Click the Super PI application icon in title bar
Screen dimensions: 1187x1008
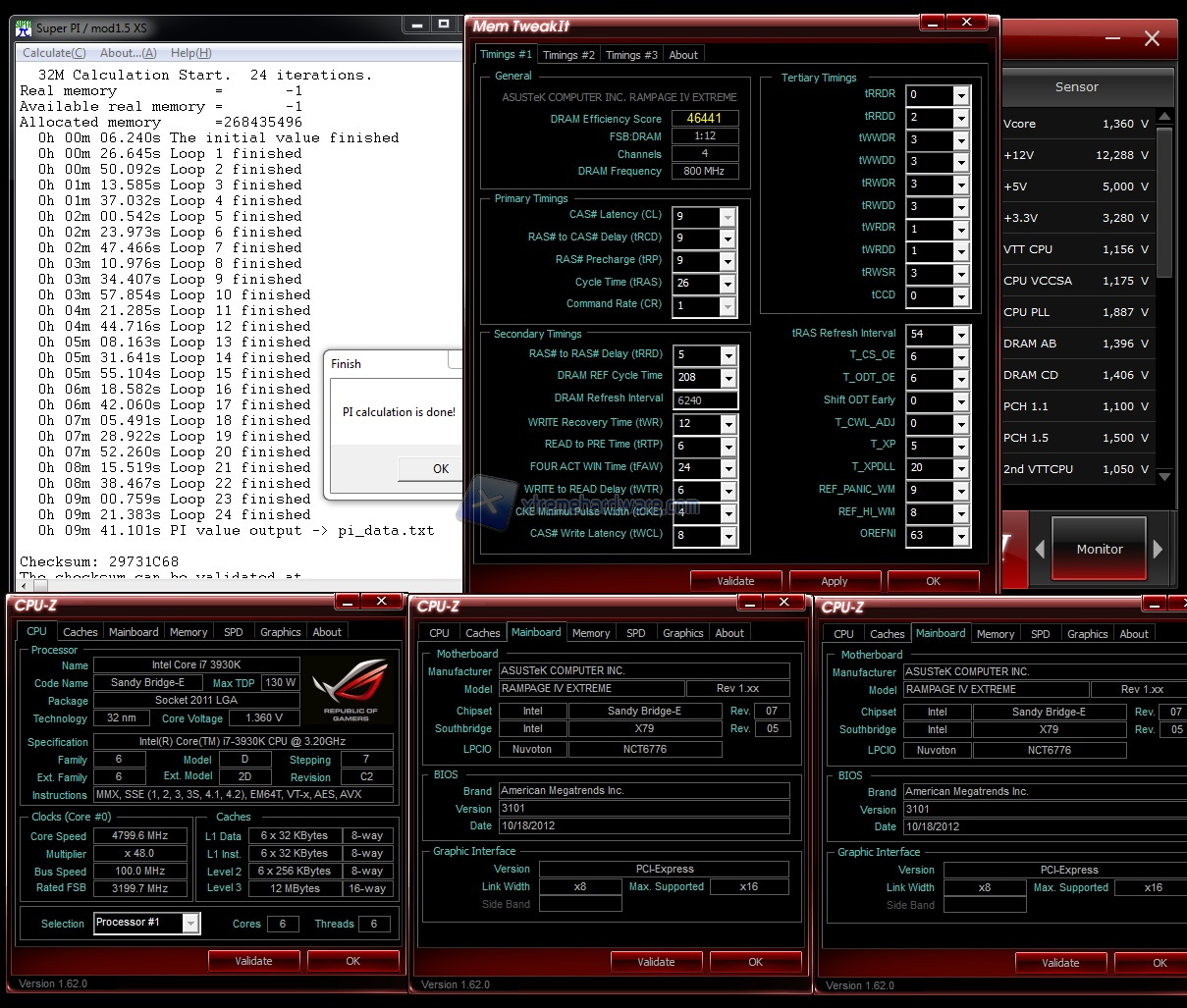coord(25,27)
